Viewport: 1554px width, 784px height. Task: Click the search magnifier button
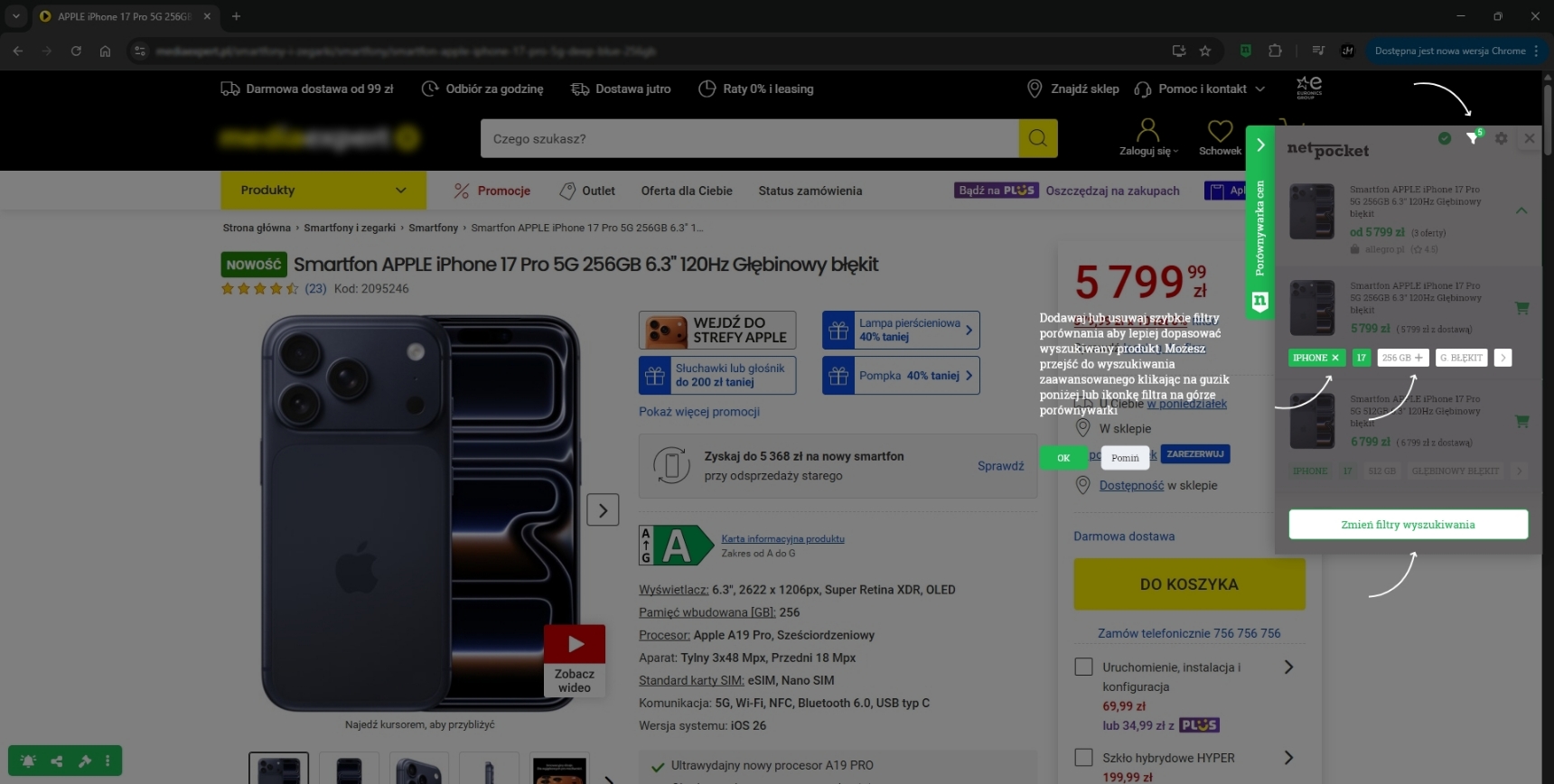tap(1037, 138)
